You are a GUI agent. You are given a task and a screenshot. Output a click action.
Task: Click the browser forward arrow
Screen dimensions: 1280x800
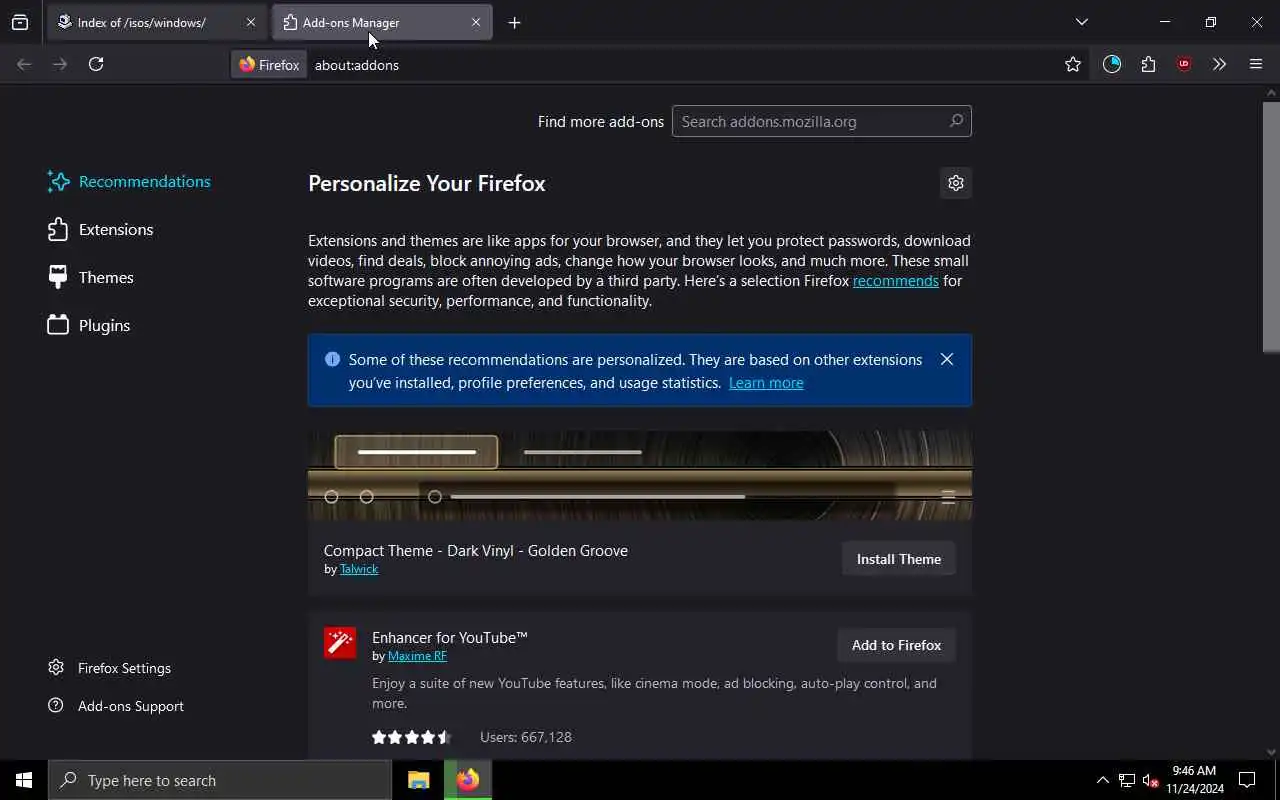tap(60, 64)
